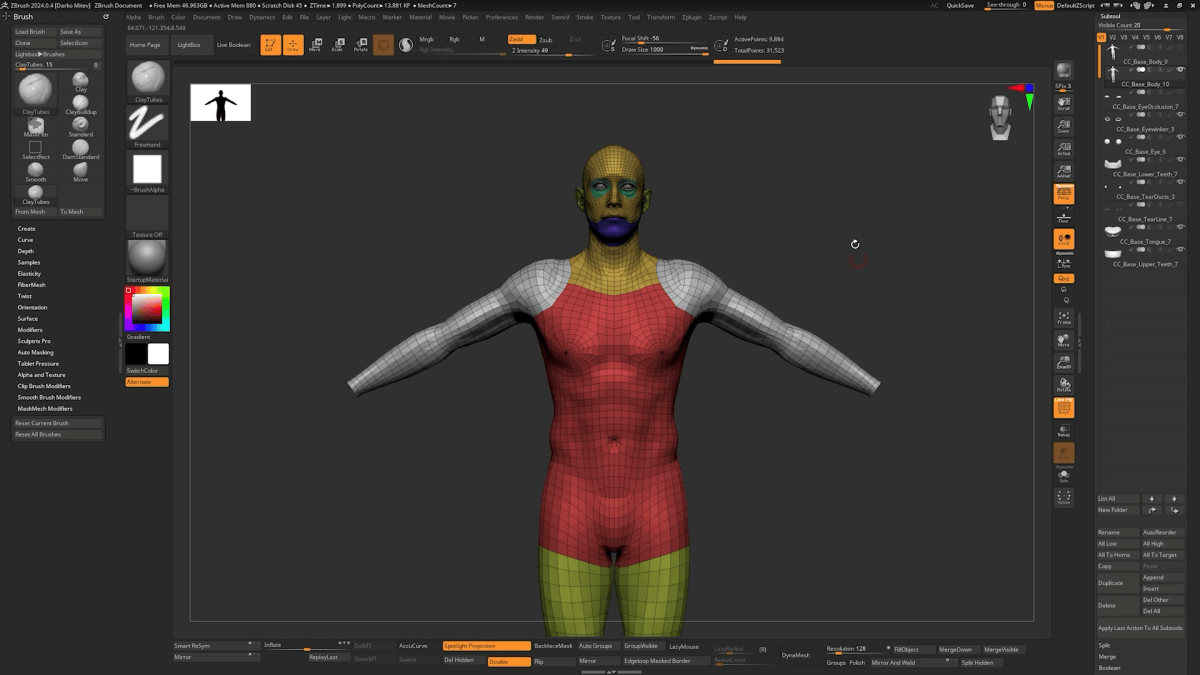This screenshot has height=675, width=1200.
Task: Click the main color picker square
Action: (x=147, y=309)
